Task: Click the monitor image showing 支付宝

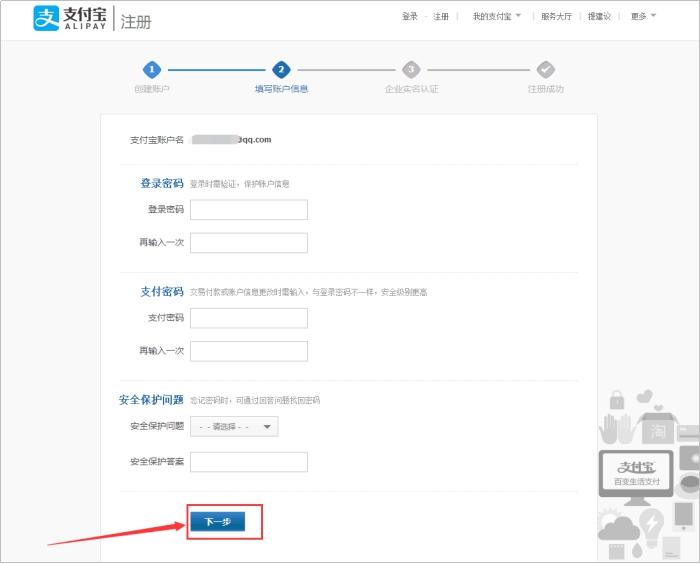Action: tap(635, 472)
